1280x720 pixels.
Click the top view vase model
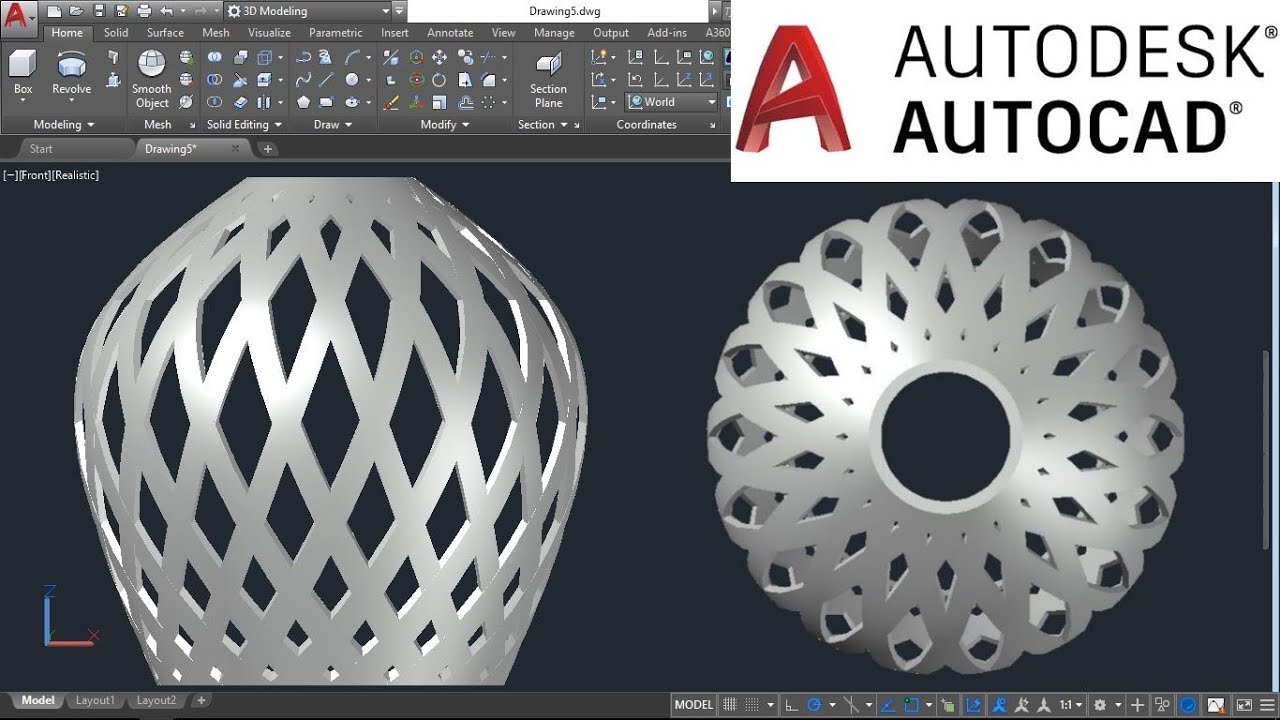click(x=946, y=436)
